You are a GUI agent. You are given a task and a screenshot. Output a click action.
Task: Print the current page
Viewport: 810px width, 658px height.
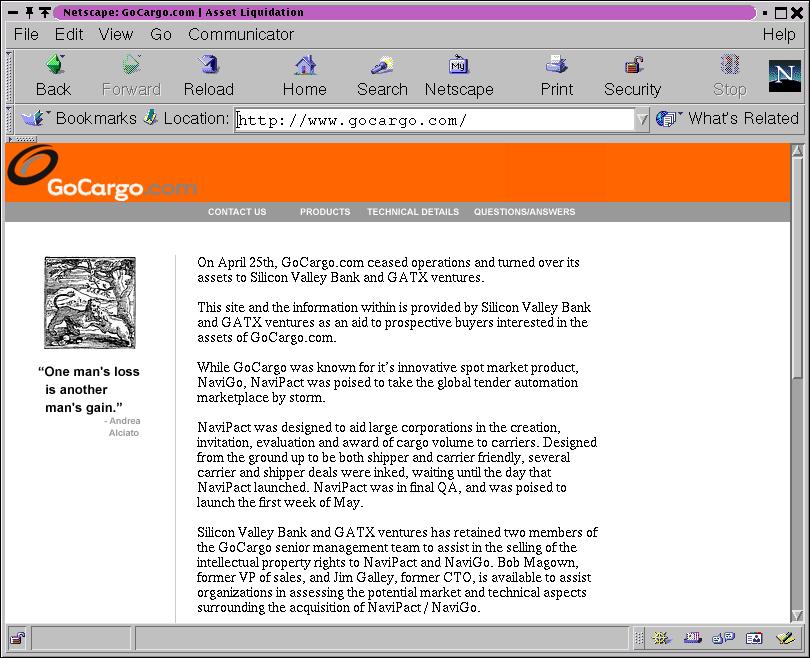(556, 76)
